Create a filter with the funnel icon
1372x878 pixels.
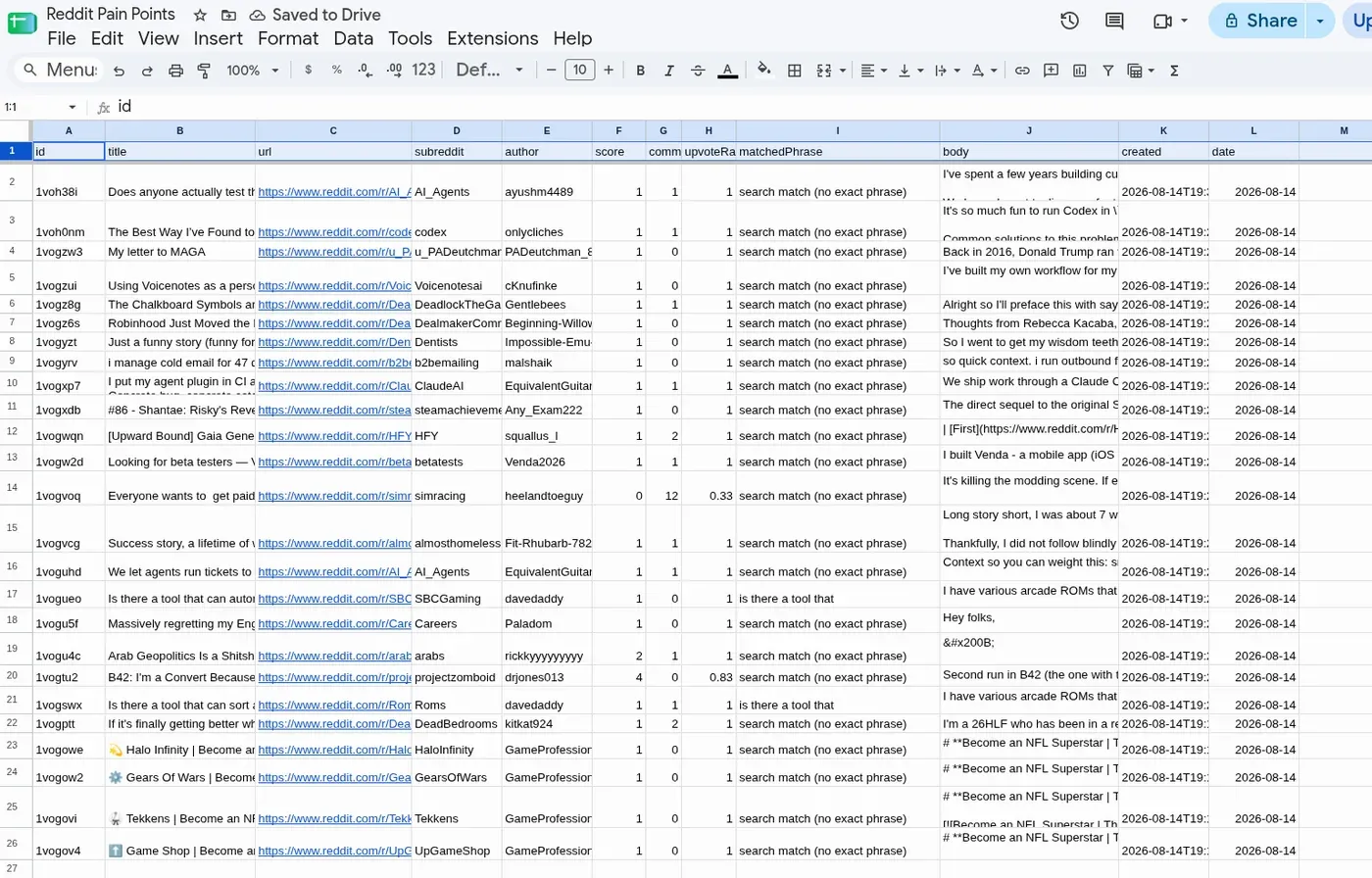click(1107, 71)
